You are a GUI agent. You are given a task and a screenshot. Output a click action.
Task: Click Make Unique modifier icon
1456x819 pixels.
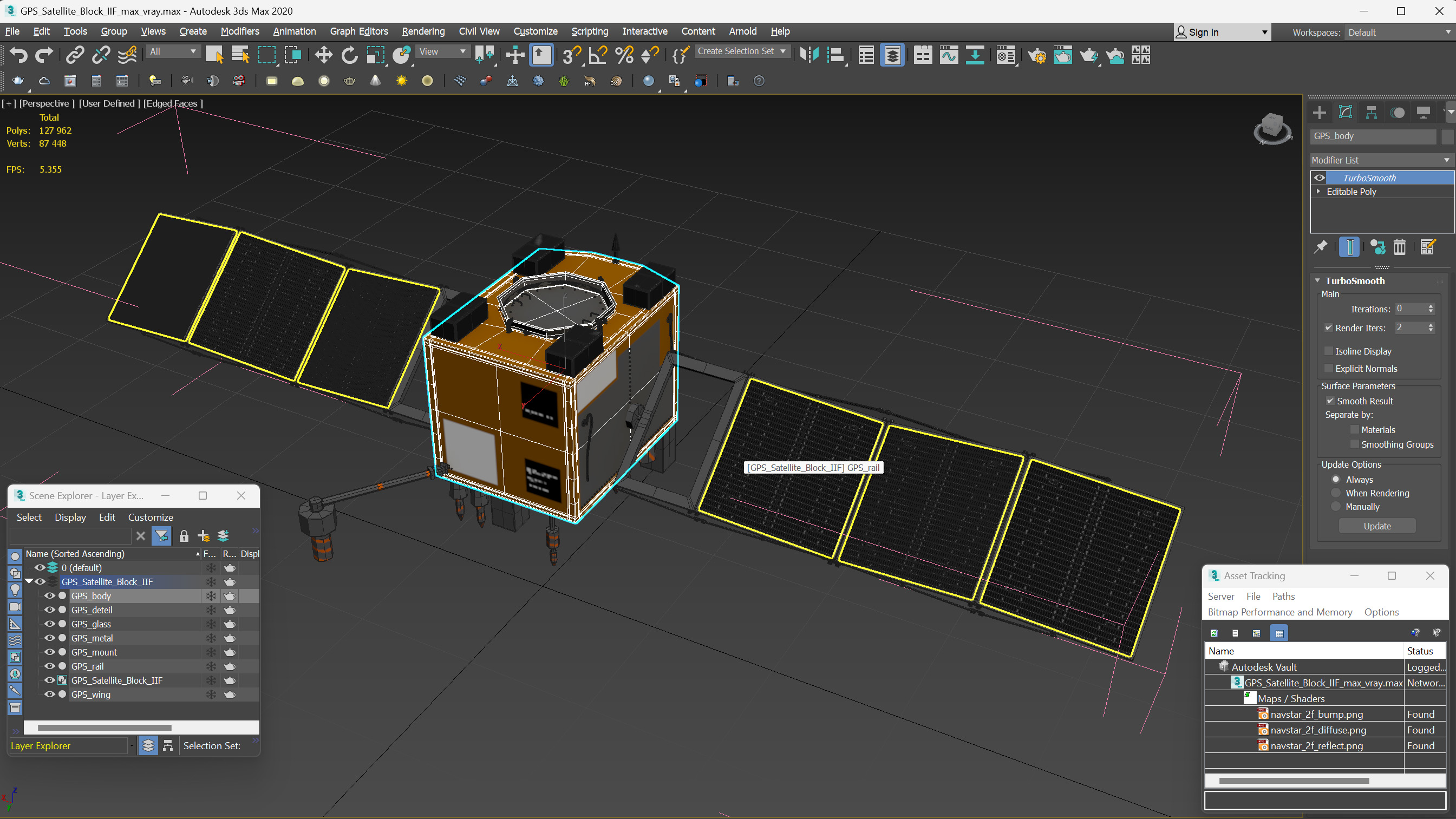(x=1377, y=247)
